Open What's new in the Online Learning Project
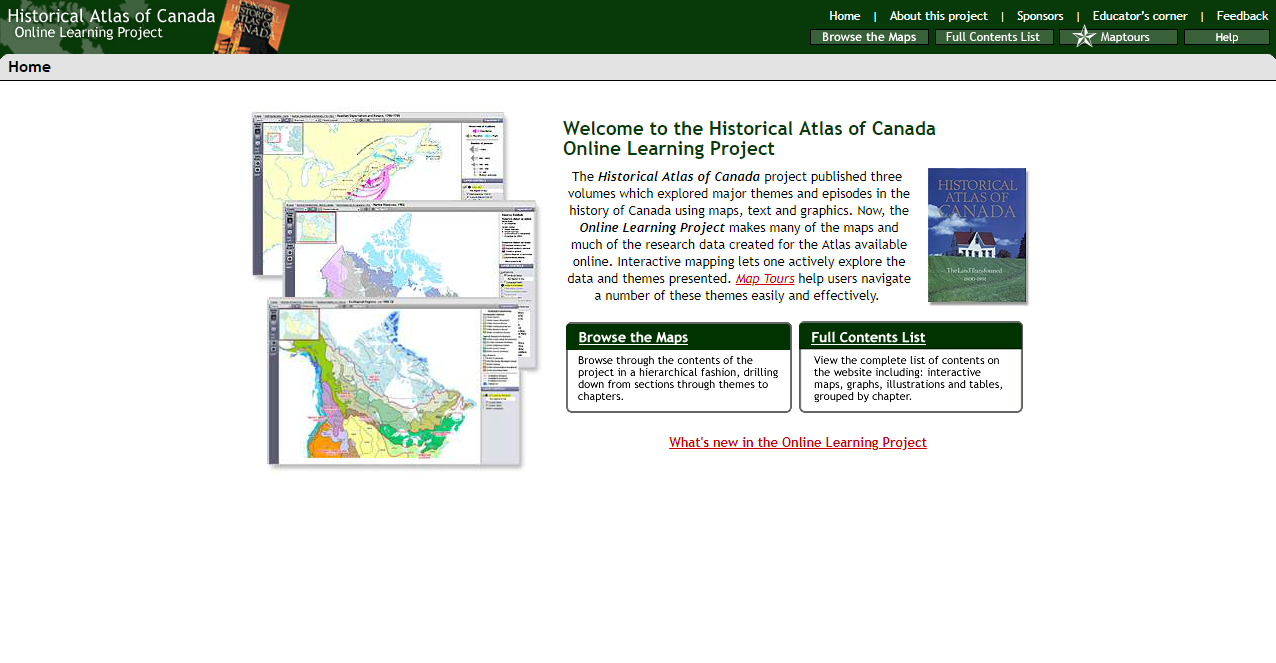This screenshot has height=663, width=1276. (798, 442)
